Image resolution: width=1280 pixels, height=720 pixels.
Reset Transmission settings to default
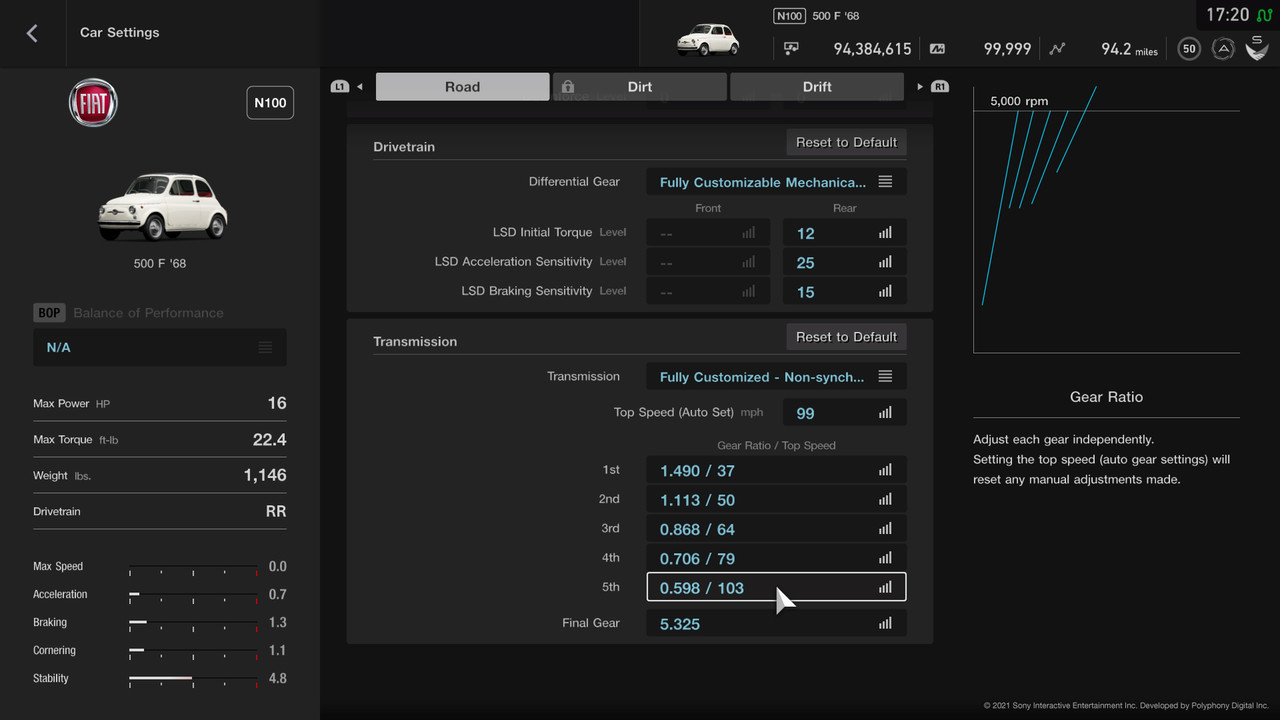(x=846, y=337)
